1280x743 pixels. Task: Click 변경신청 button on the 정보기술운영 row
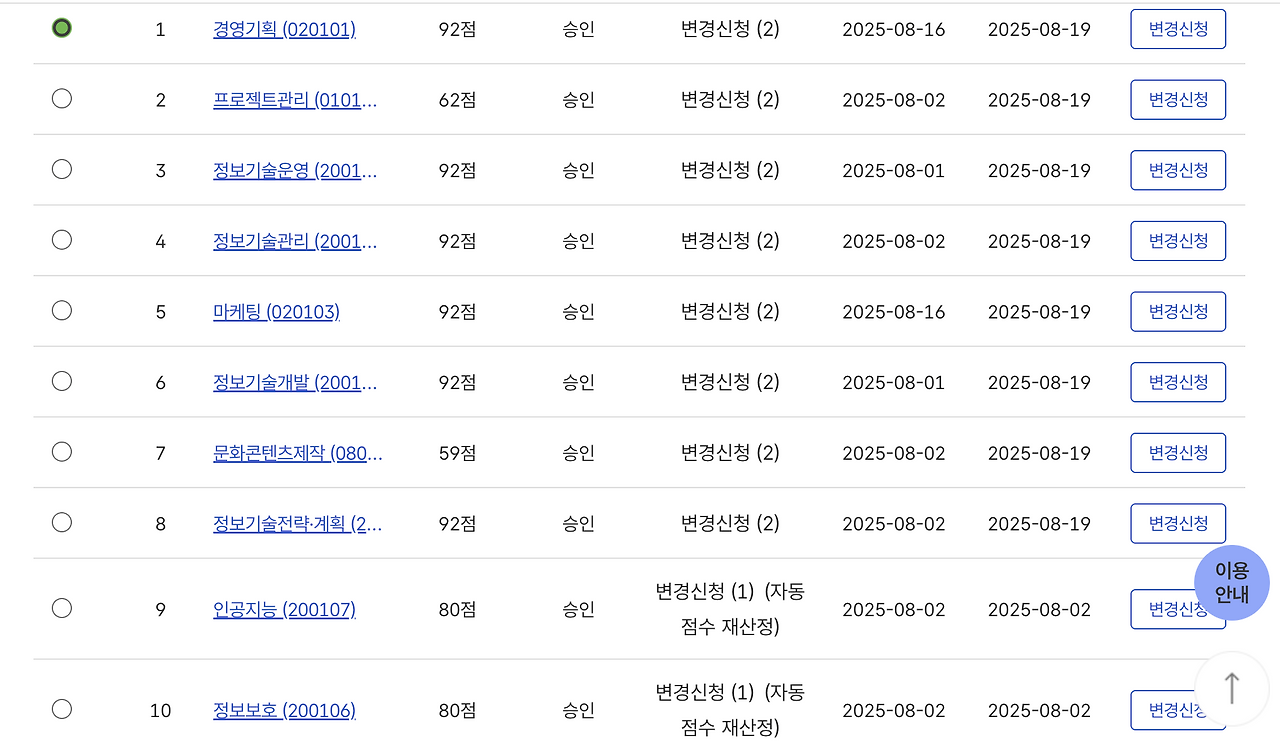(1177, 170)
